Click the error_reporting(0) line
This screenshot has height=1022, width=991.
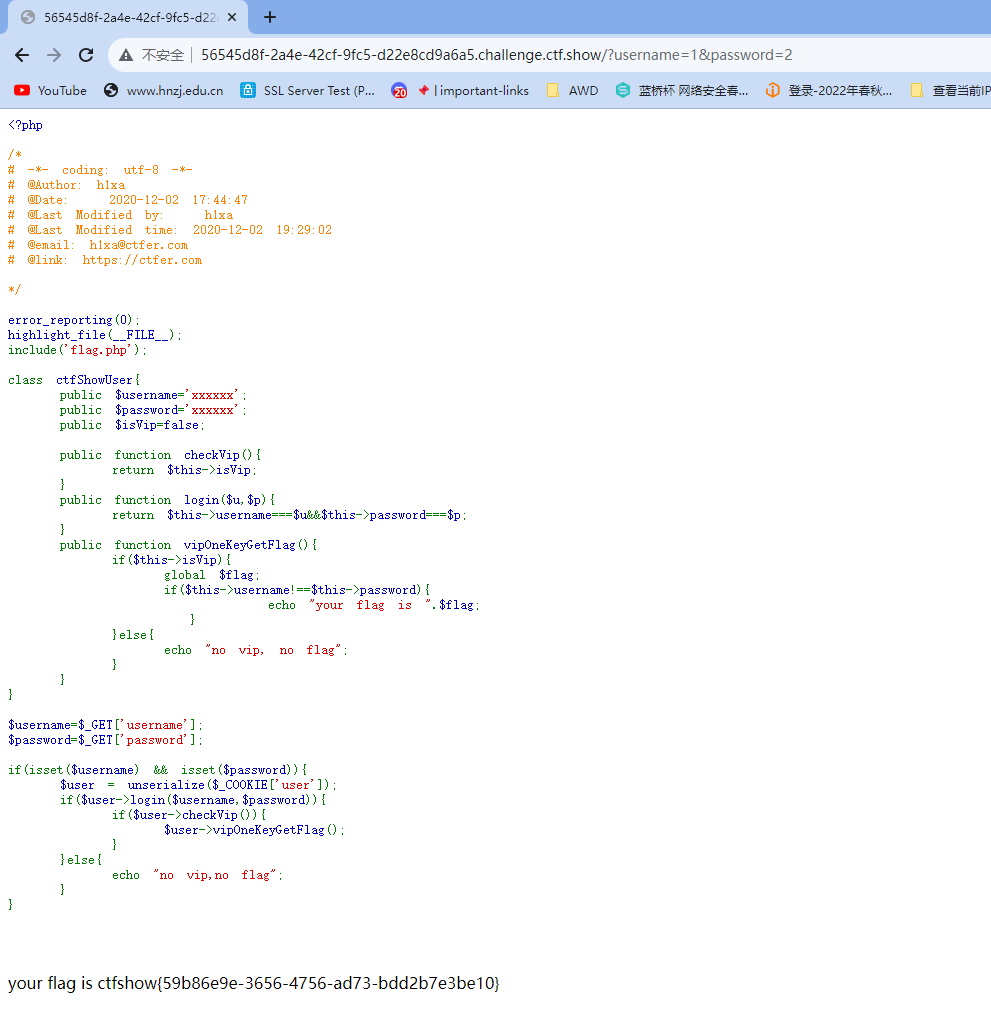[x=74, y=320]
